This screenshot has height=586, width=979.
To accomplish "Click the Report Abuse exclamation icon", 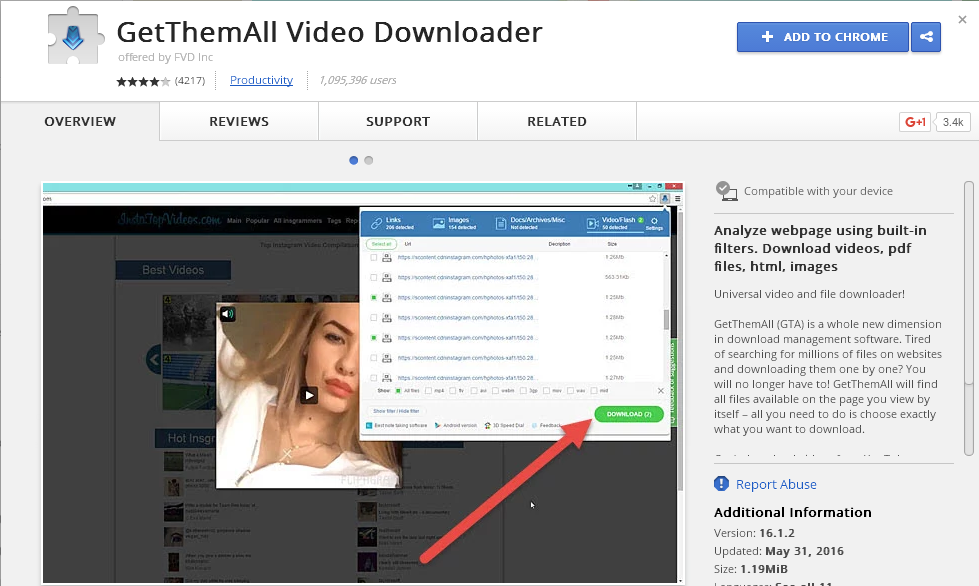I will tap(721, 484).
